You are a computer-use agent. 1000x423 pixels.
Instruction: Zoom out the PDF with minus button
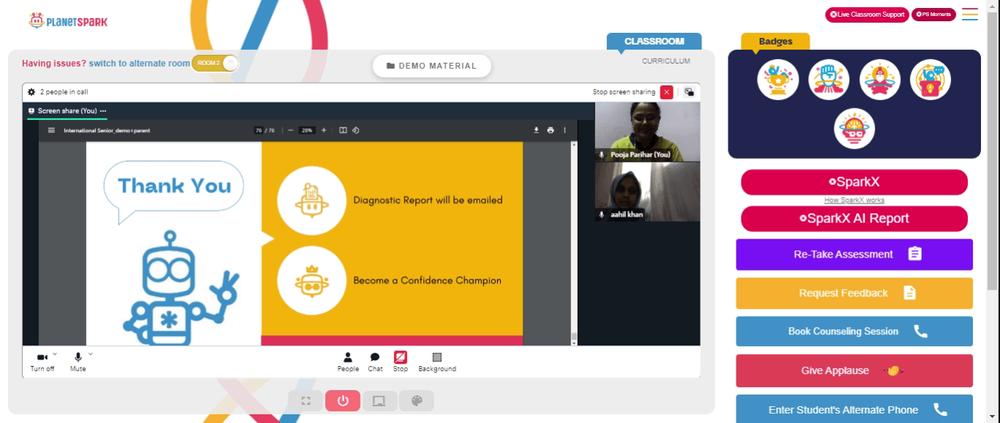291,130
